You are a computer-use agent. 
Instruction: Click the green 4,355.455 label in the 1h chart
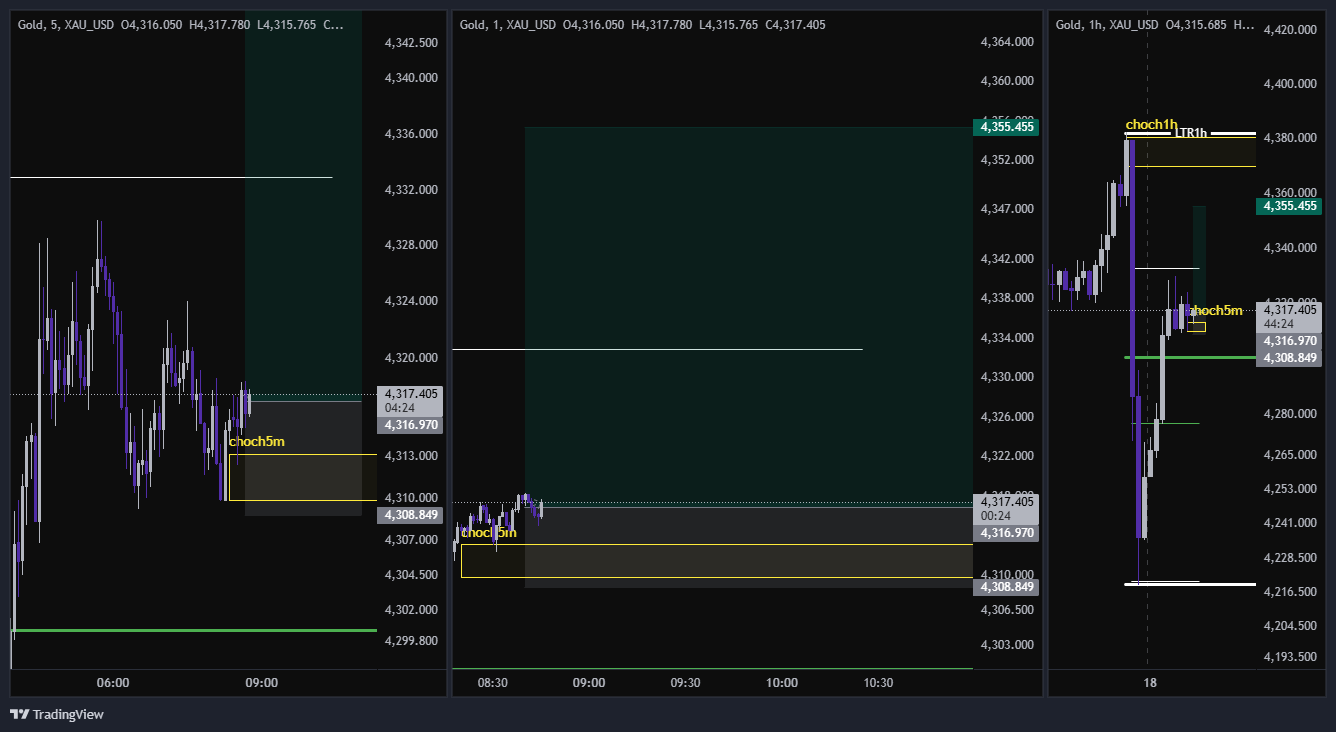coord(1289,206)
